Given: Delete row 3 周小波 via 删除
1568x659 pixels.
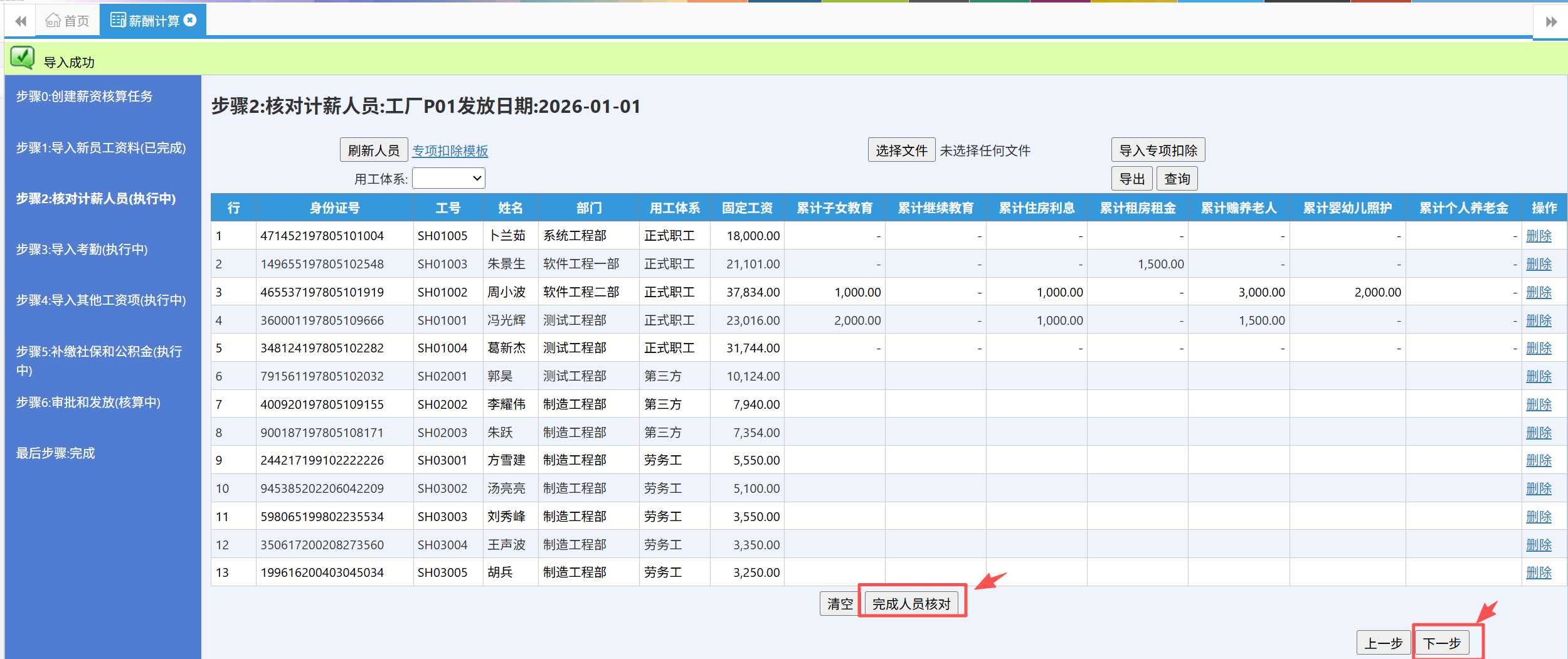Looking at the screenshot, I should tap(1539, 292).
